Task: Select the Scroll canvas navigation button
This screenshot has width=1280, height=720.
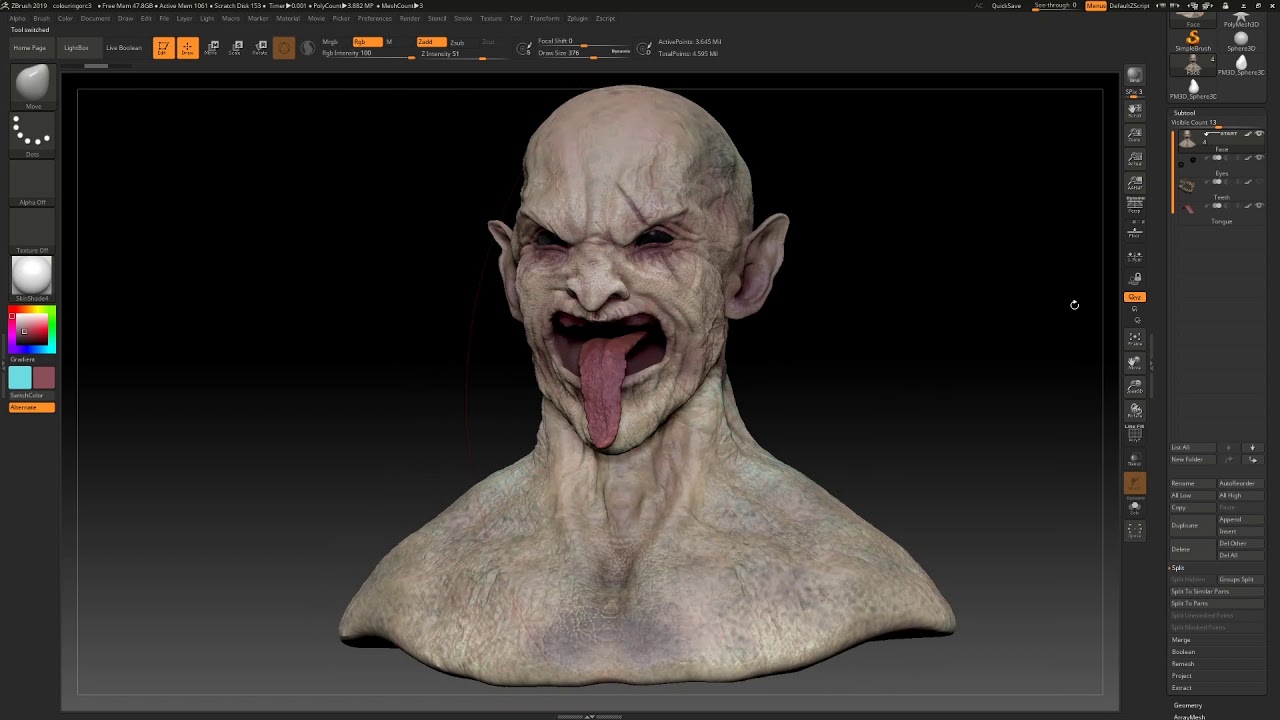Action: tap(1135, 110)
